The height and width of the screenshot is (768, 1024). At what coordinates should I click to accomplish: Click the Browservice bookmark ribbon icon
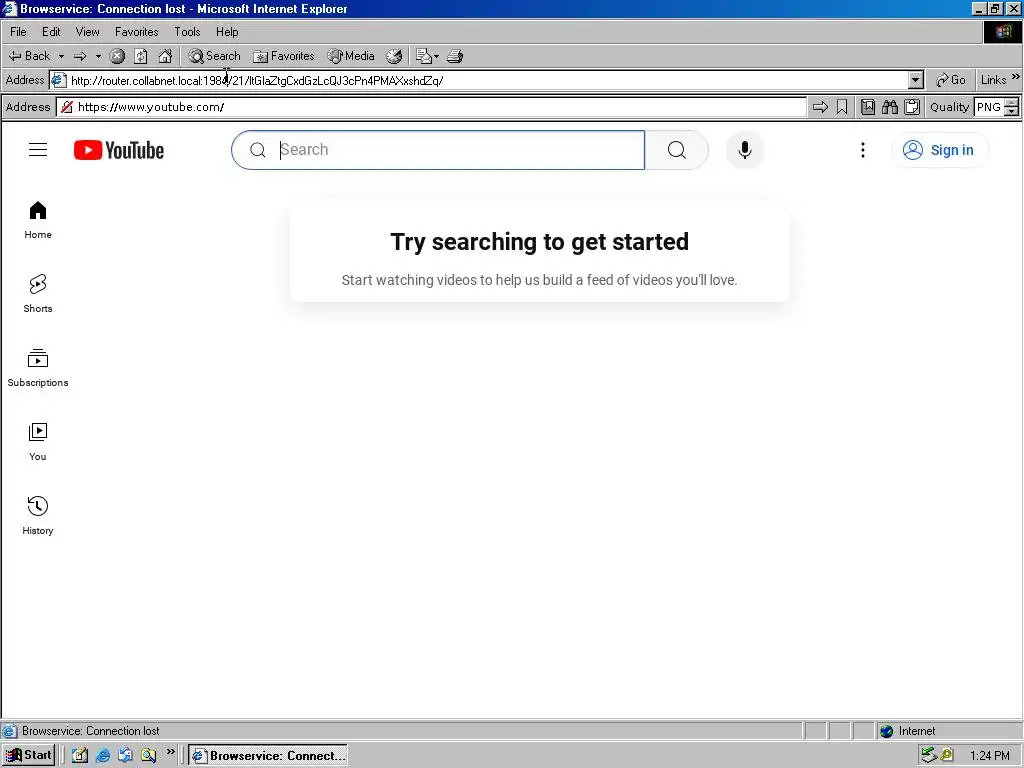point(842,107)
